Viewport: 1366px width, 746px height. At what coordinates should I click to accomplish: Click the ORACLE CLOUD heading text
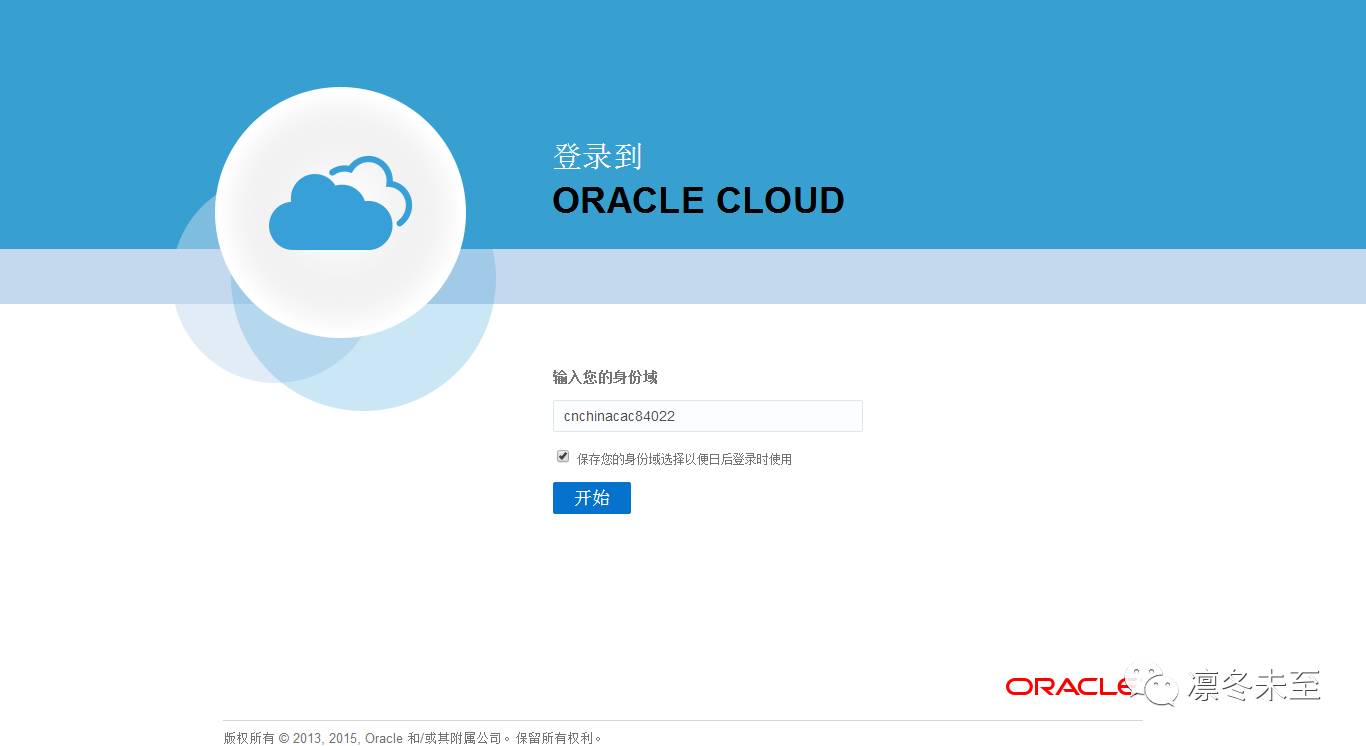pyautogui.click(x=698, y=201)
